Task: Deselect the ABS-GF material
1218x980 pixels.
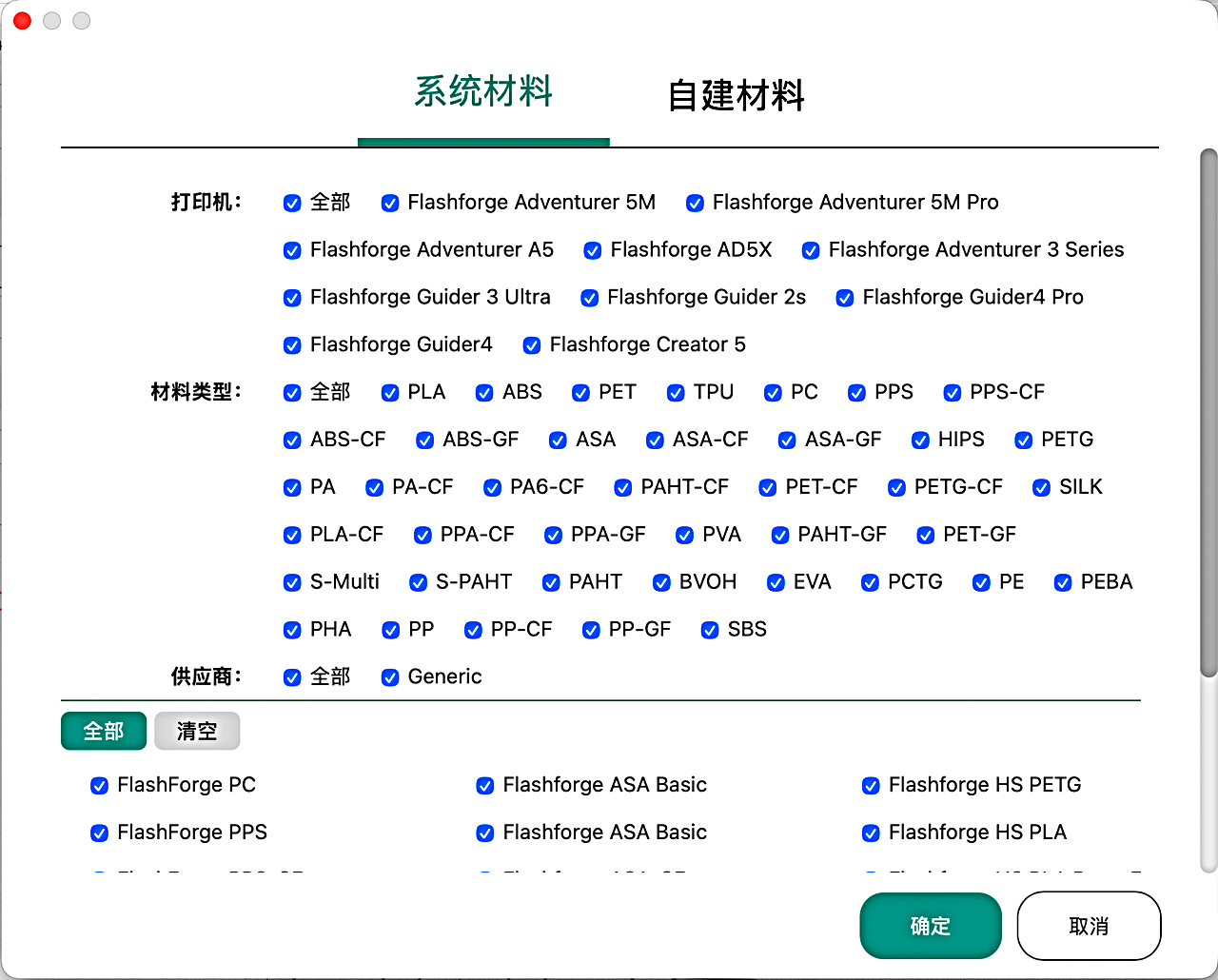Action: click(x=424, y=441)
